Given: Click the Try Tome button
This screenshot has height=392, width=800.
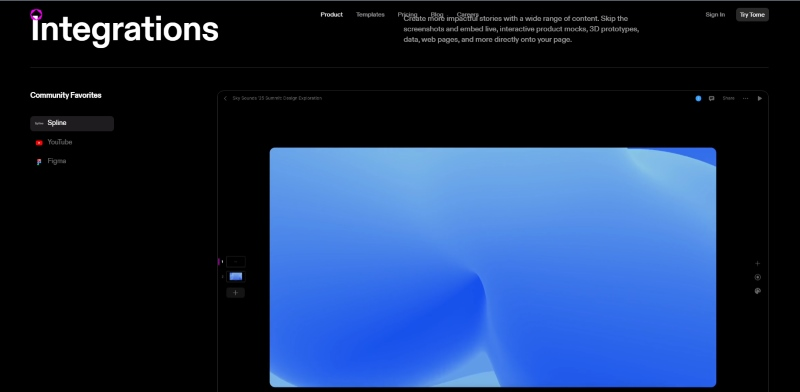Looking at the screenshot, I should tap(752, 15).
